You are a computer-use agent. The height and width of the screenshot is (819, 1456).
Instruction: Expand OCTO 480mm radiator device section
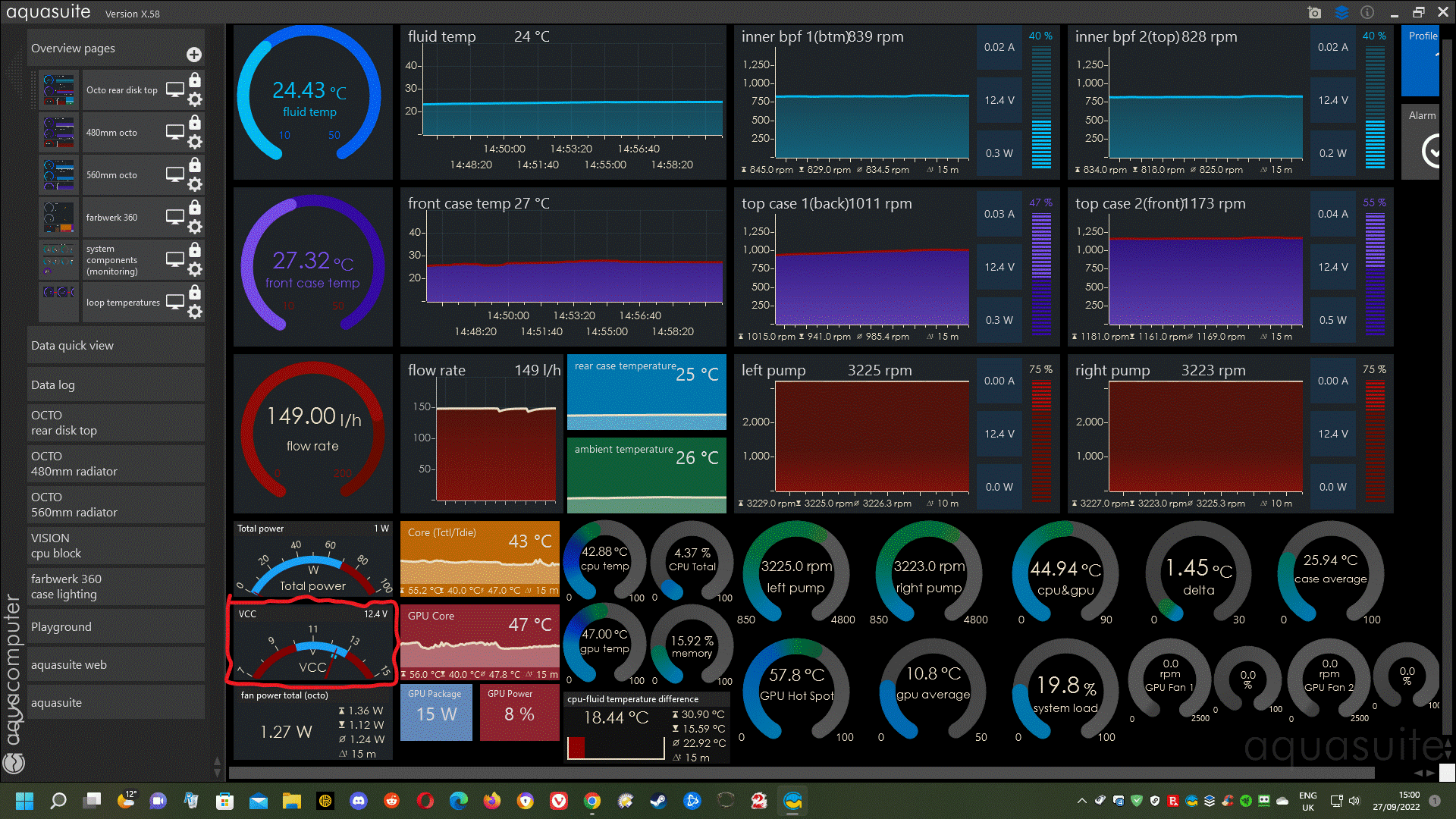[x=116, y=464]
